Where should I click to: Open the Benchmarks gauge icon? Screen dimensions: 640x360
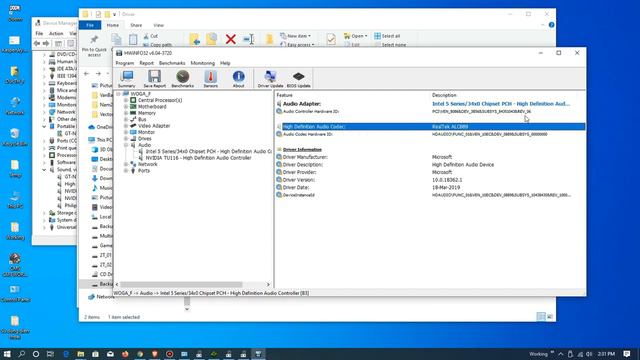(x=182, y=79)
